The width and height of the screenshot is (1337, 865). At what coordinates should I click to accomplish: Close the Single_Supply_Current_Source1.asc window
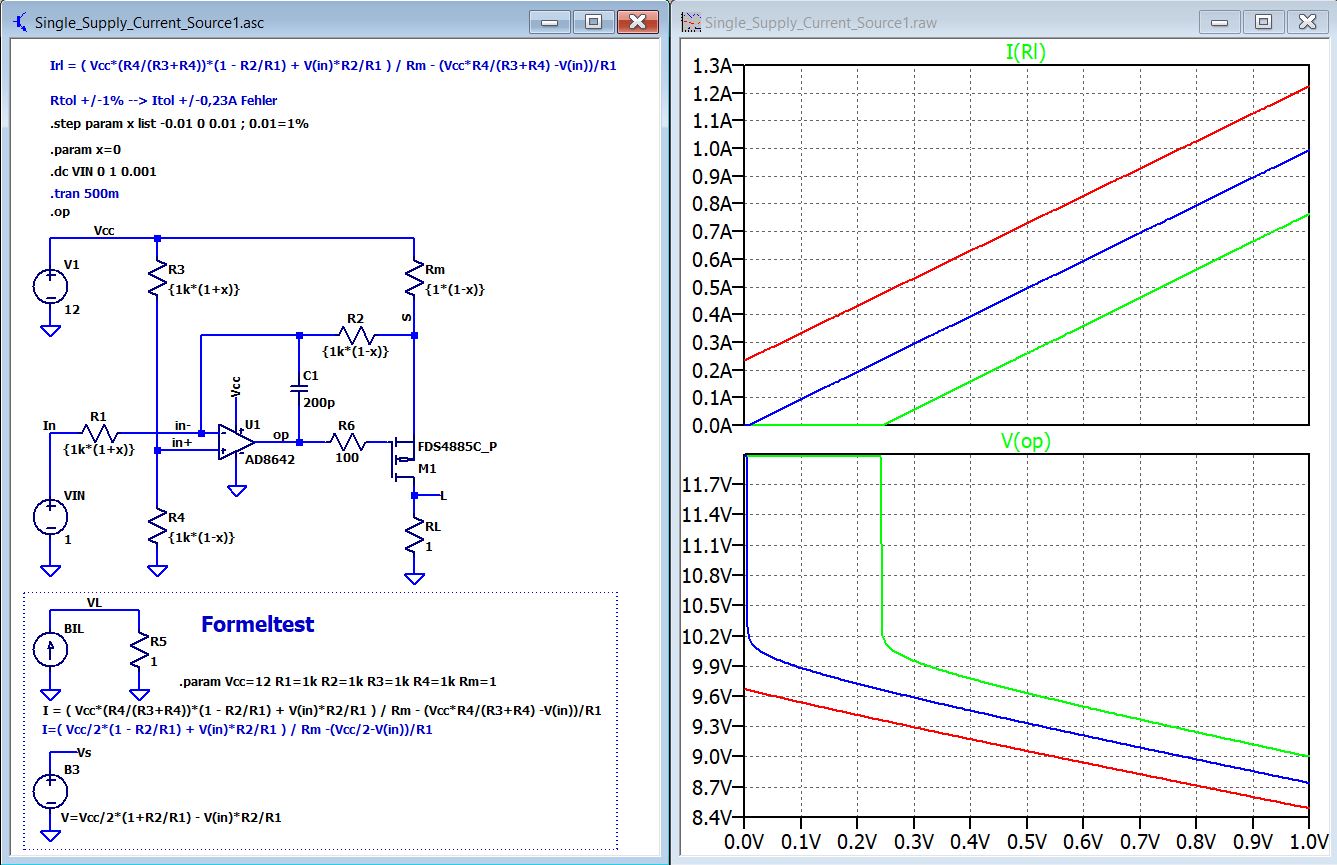pyautogui.click(x=637, y=21)
